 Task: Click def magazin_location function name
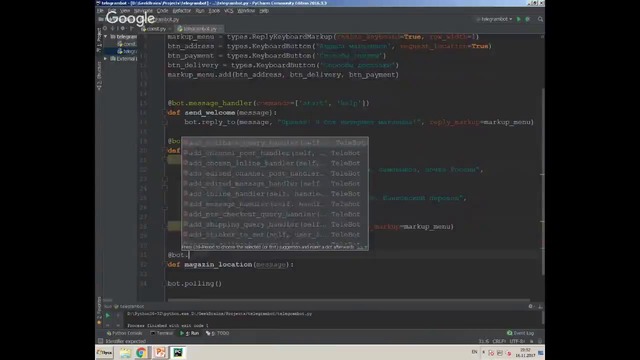tap(218, 264)
